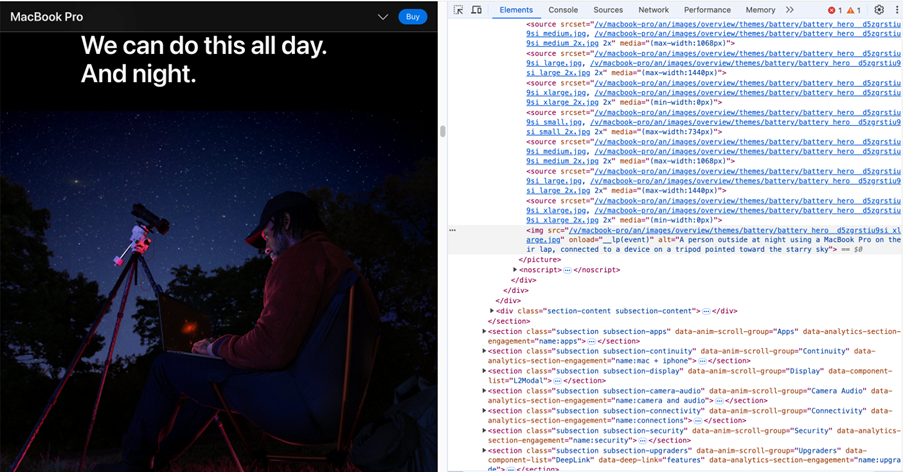Click the blue Buy button
This screenshot has height=472, width=903.
click(413, 17)
